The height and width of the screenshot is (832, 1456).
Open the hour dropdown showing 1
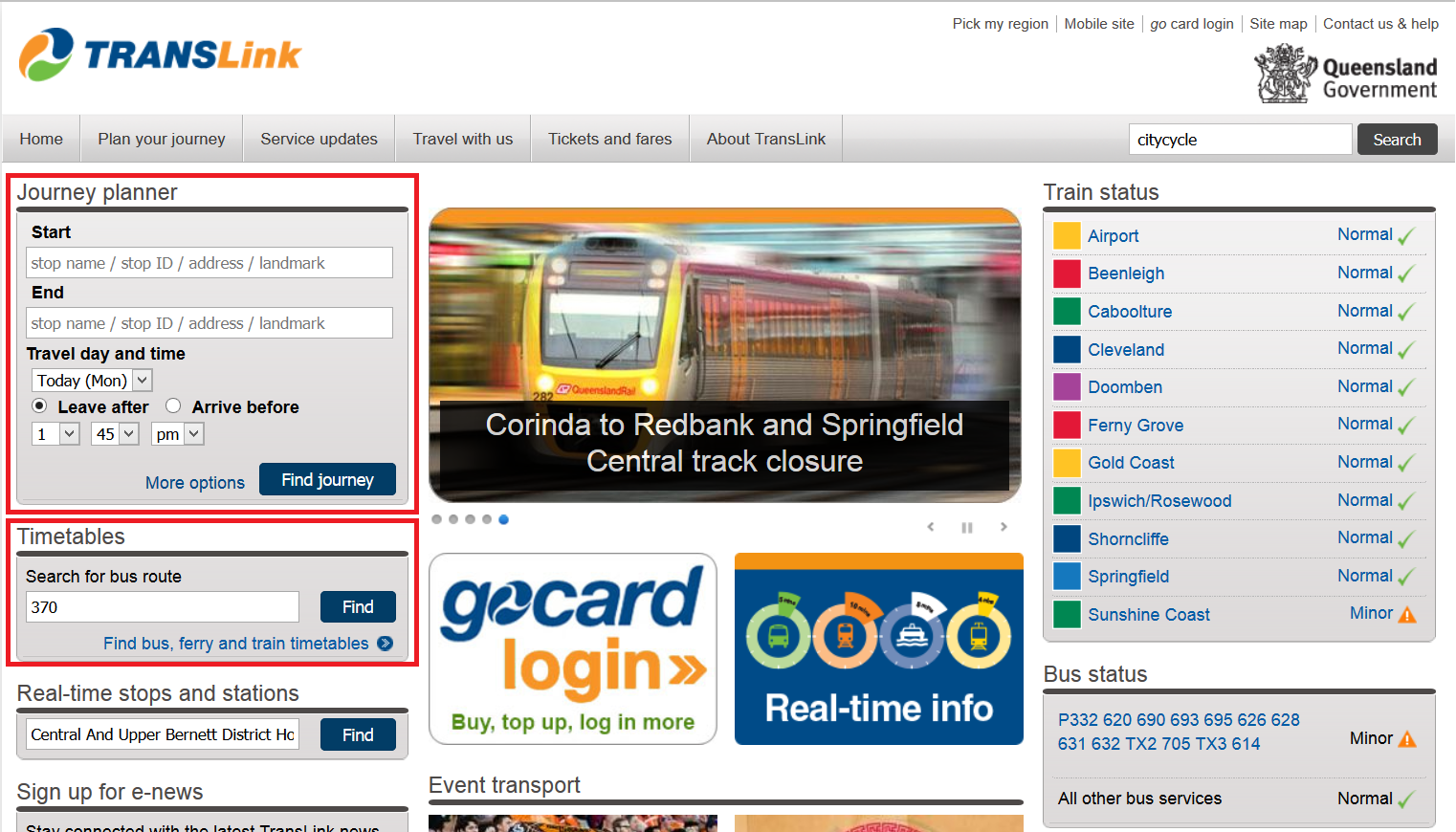[x=55, y=434]
